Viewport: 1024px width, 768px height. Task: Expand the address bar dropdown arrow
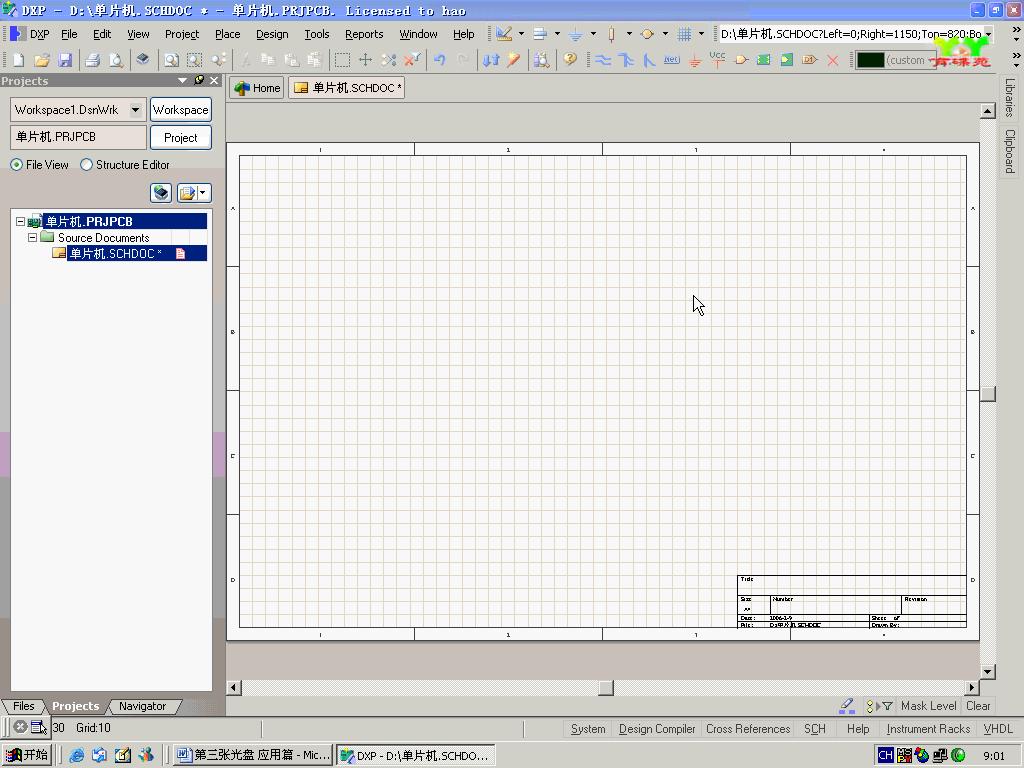tap(989, 34)
